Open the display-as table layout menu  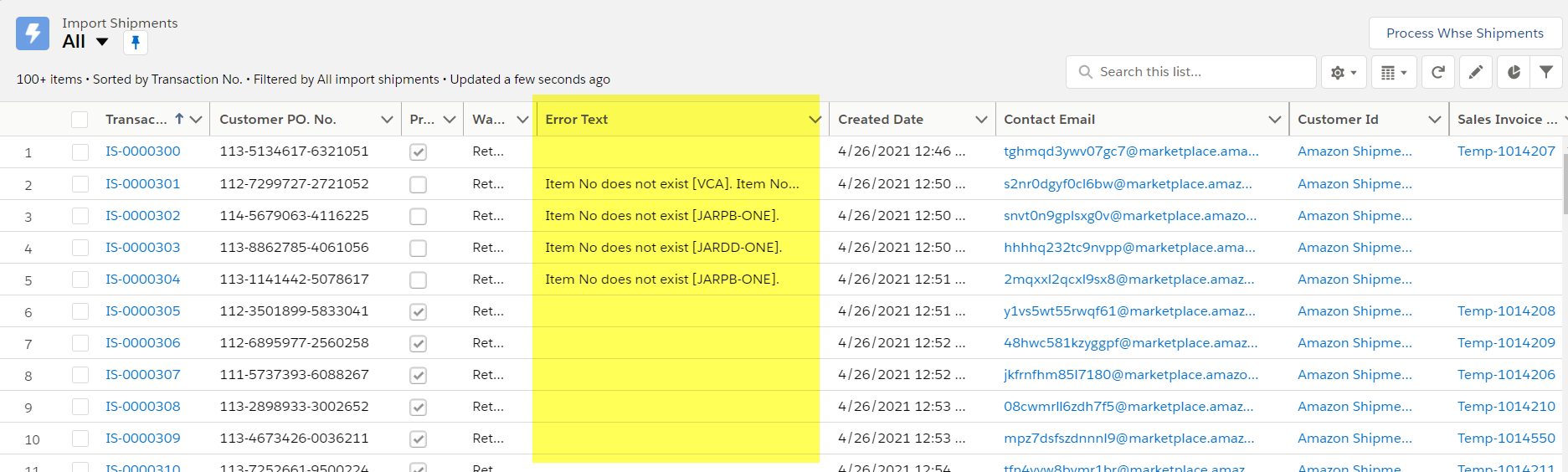pyautogui.click(x=1394, y=73)
